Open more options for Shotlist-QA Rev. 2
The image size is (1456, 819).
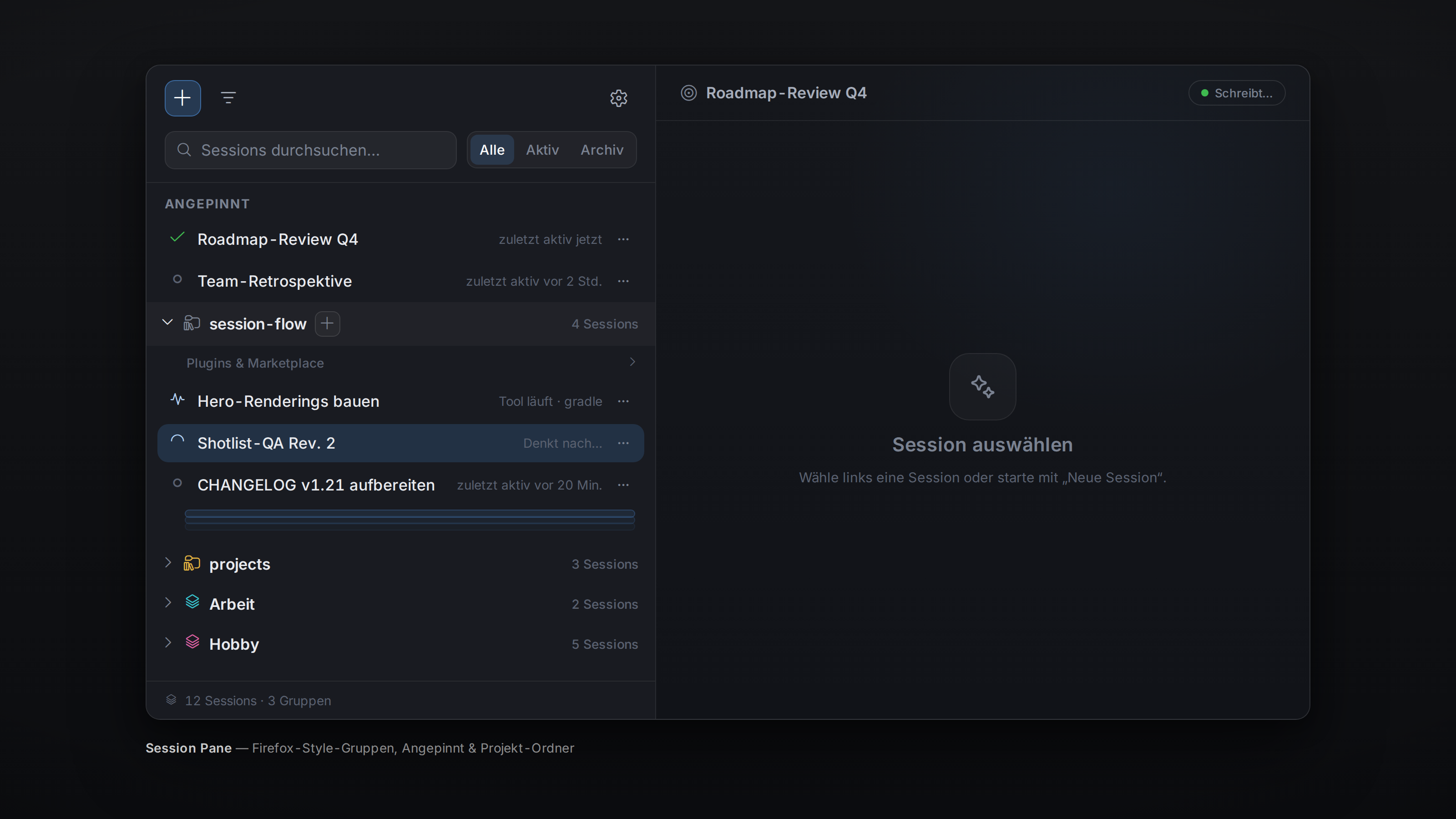pyautogui.click(x=623, y=443)
